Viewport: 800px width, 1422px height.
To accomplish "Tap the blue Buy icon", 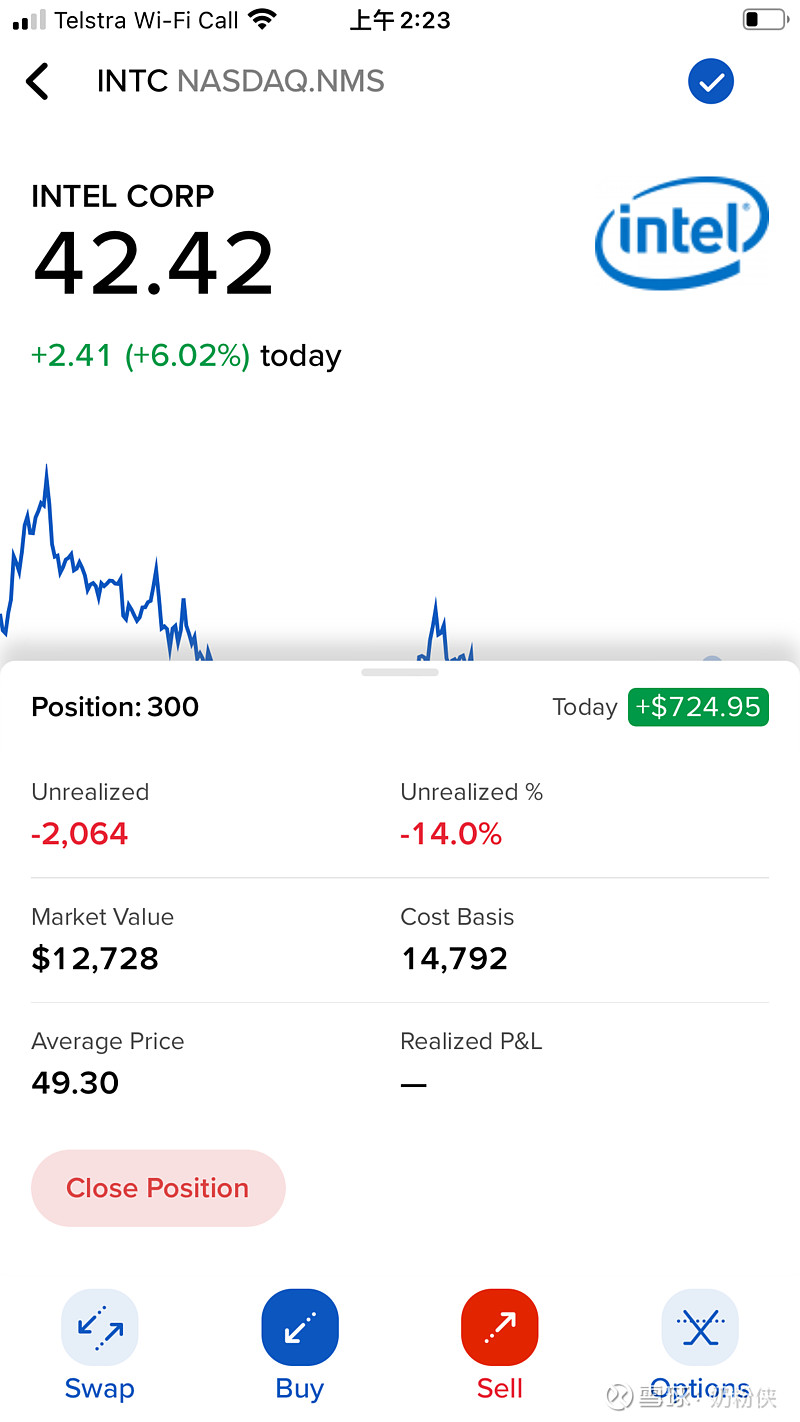I will (x=300, y=1327).
